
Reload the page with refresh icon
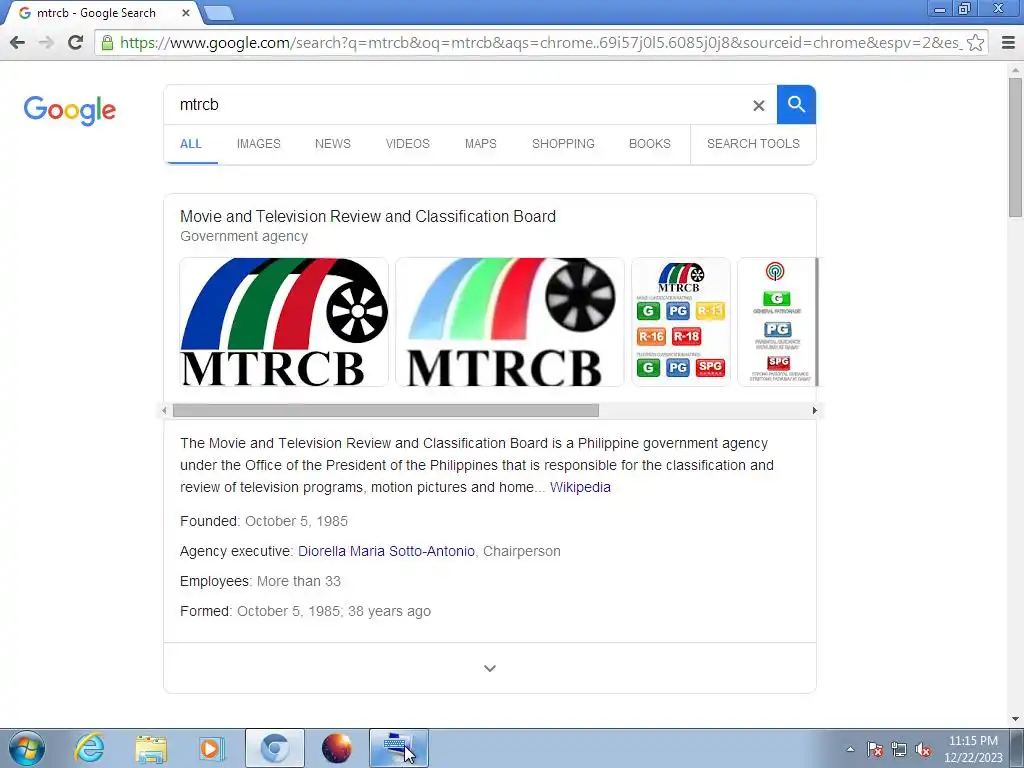pos(76,42)
